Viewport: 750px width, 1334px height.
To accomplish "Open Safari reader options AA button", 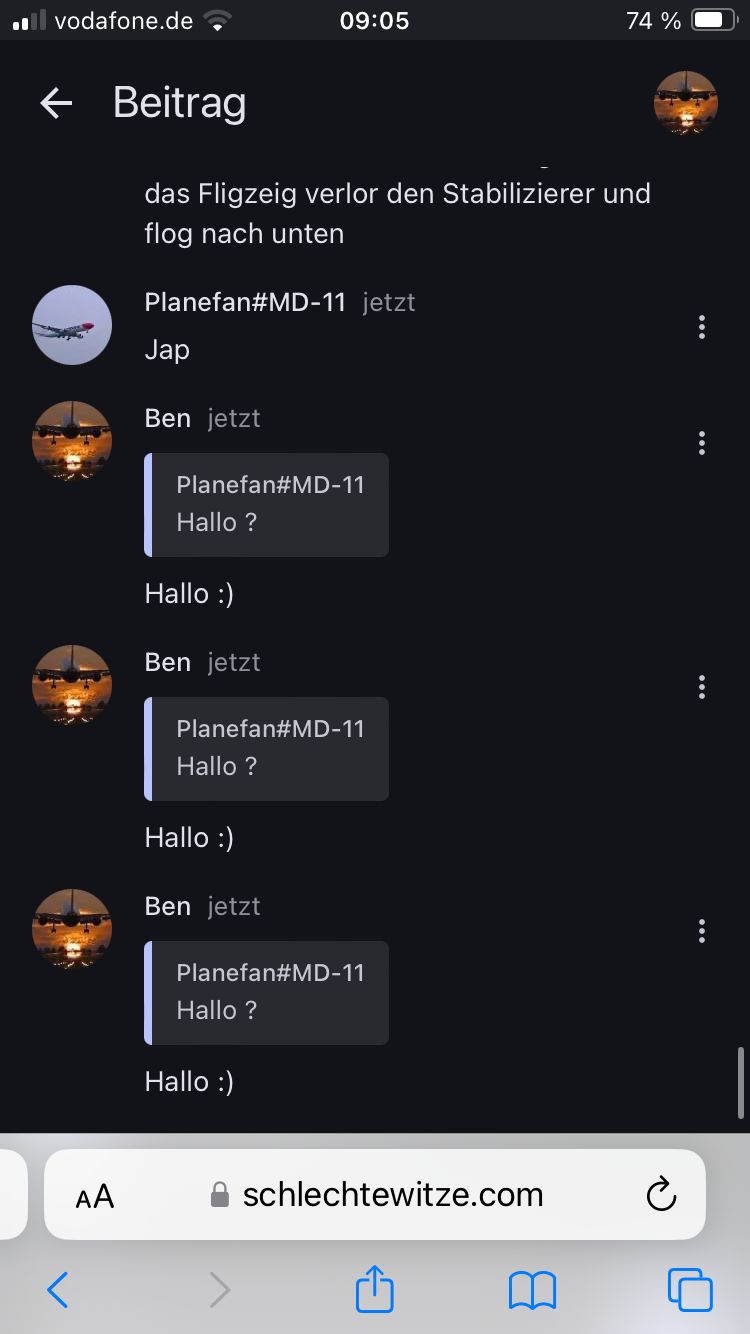I will [95, 1196].
